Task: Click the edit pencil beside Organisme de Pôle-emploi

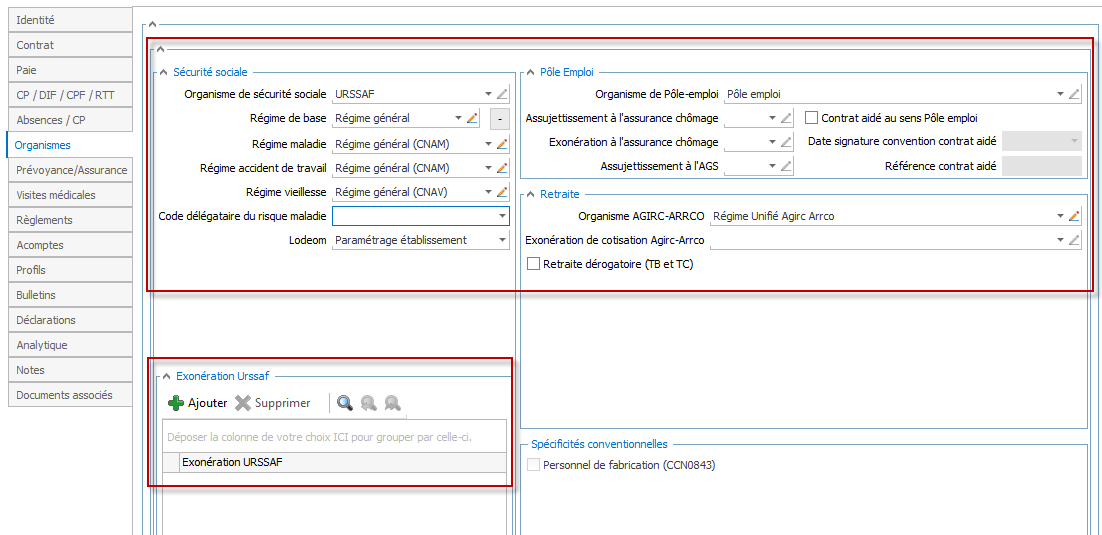Action: tap(1074, 94)
